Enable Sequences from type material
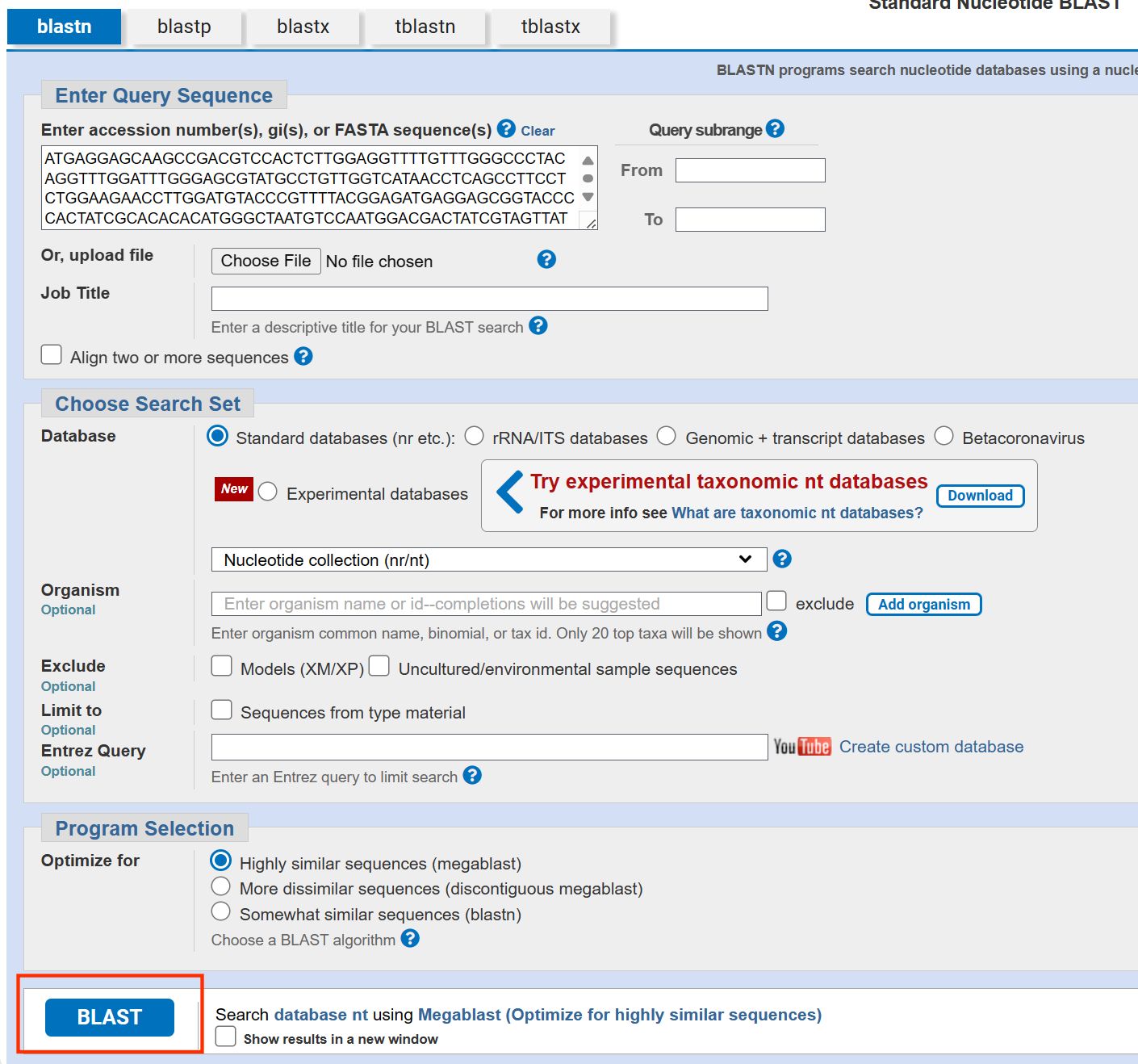1138x1064 pixels. pyautogui.click(x=222, y=710)
